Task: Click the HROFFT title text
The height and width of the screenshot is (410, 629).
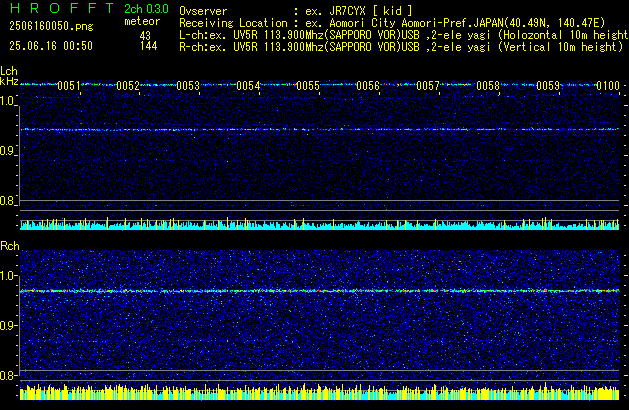Action: [62, 8]
